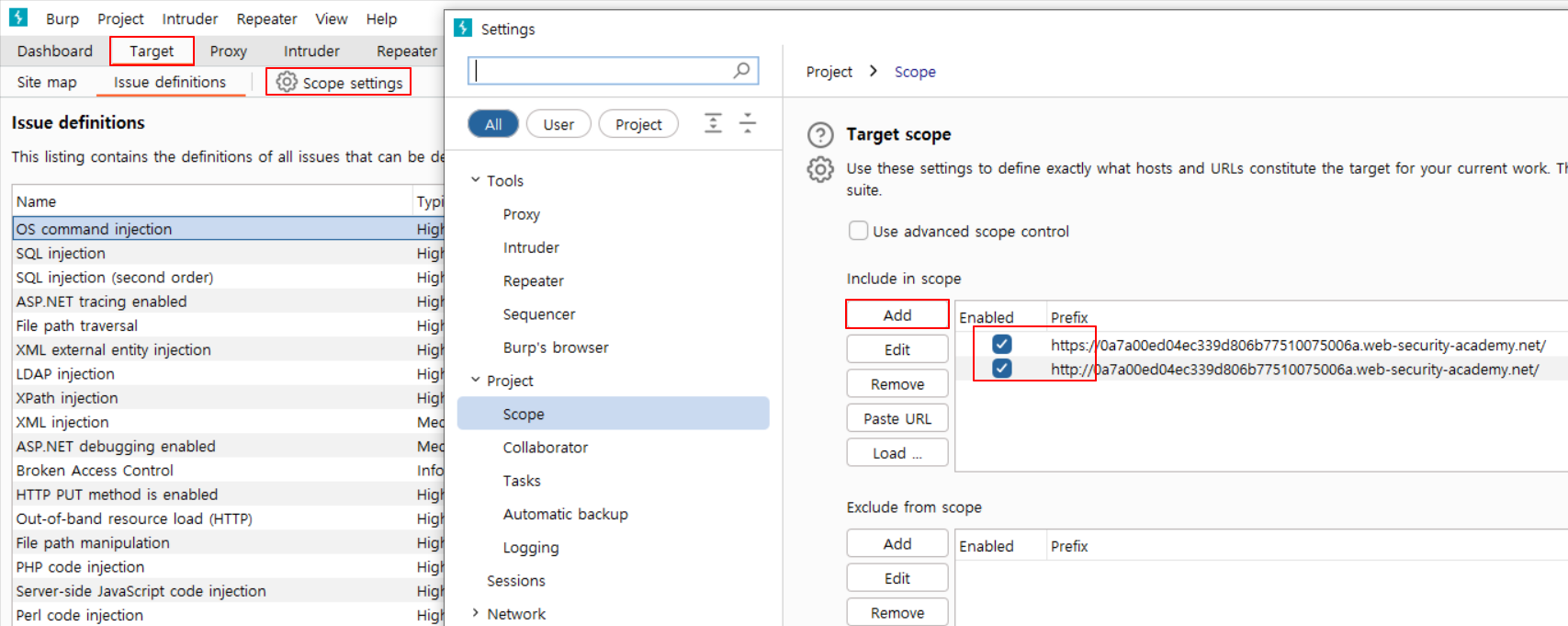Screen dimensions: 1568x626
Task: Click the Scope settings gear icon
Action: 287,82
